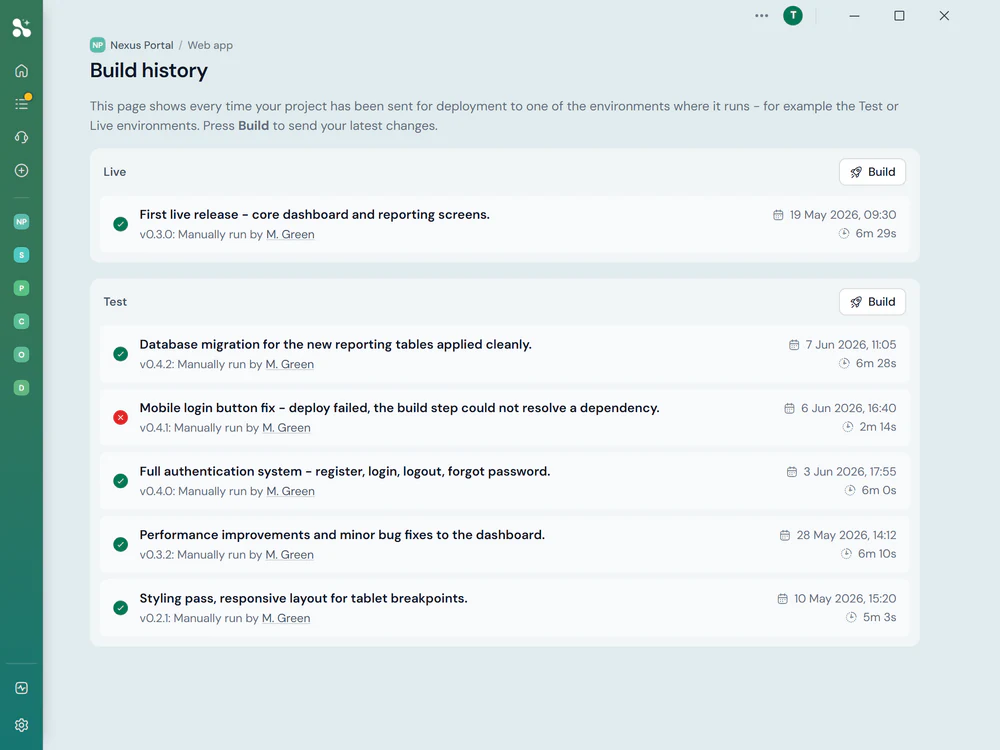Select the O project in sidebar
Screen dimensions: 1000x750
coord(21,355)
